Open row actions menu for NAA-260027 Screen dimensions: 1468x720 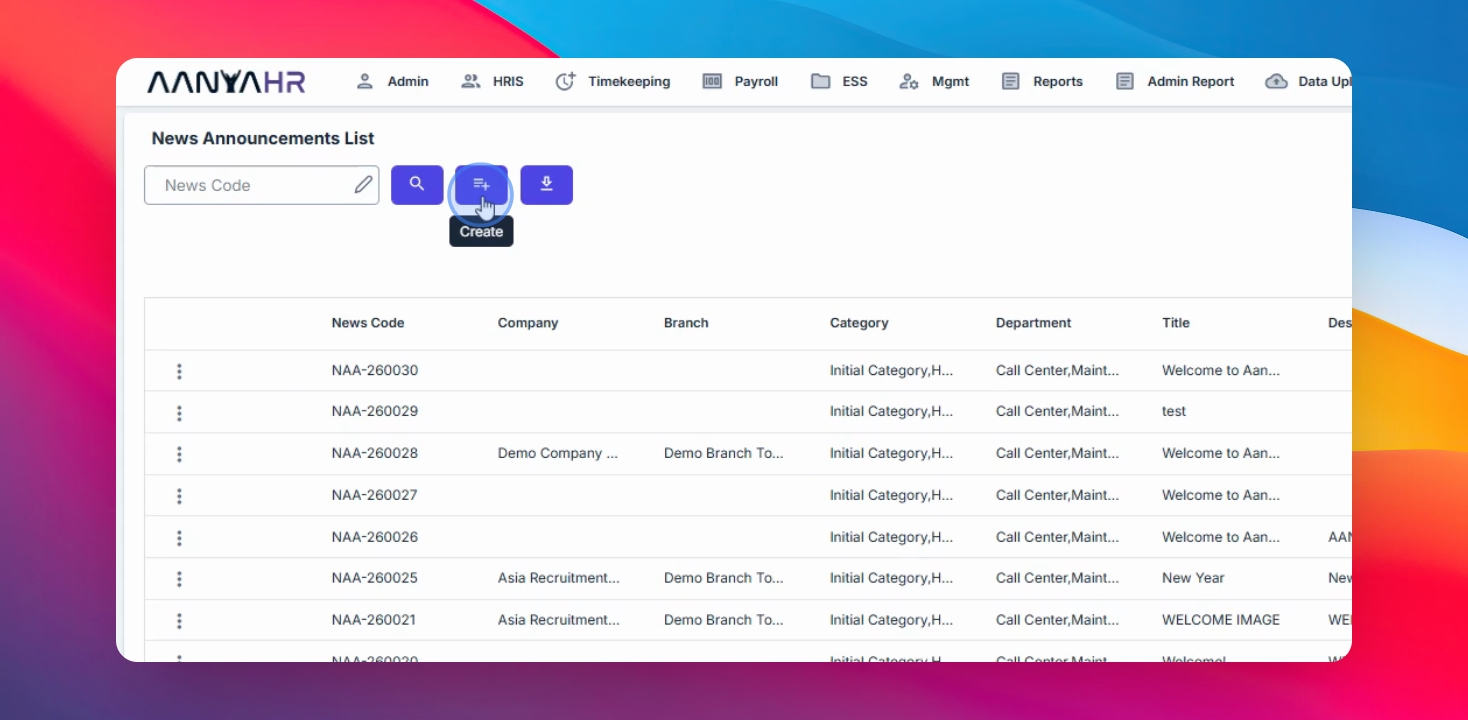coord(179,496)
